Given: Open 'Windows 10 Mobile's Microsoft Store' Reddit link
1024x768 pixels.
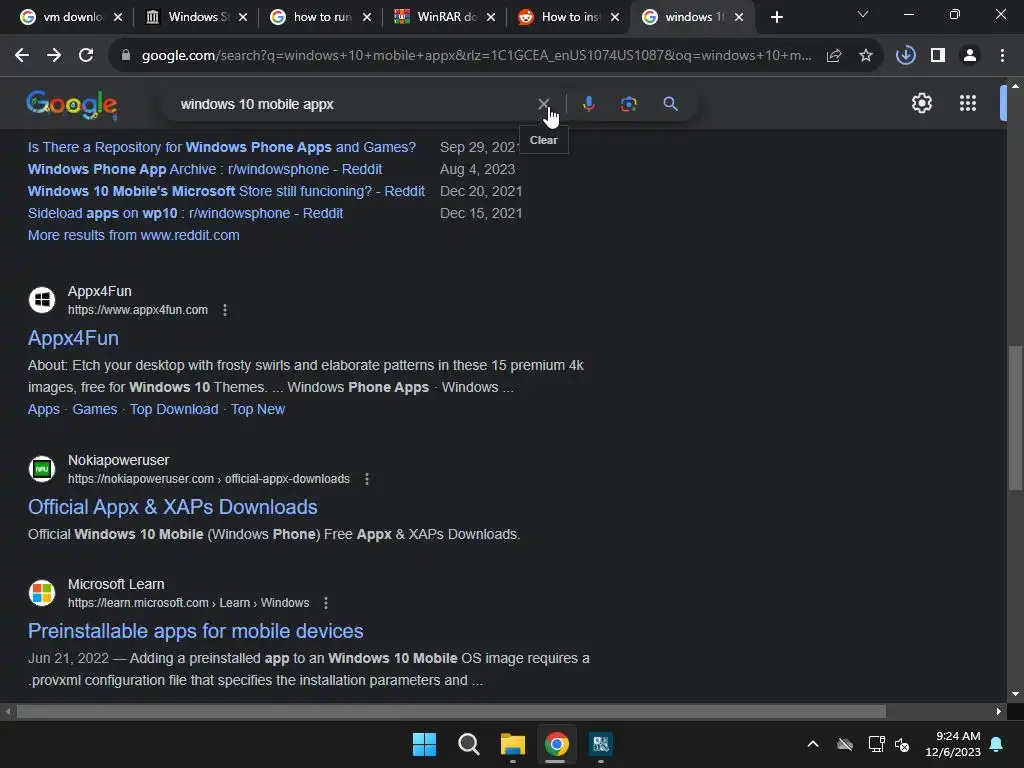Looking at the screenshot, I should tap(227, 192).
